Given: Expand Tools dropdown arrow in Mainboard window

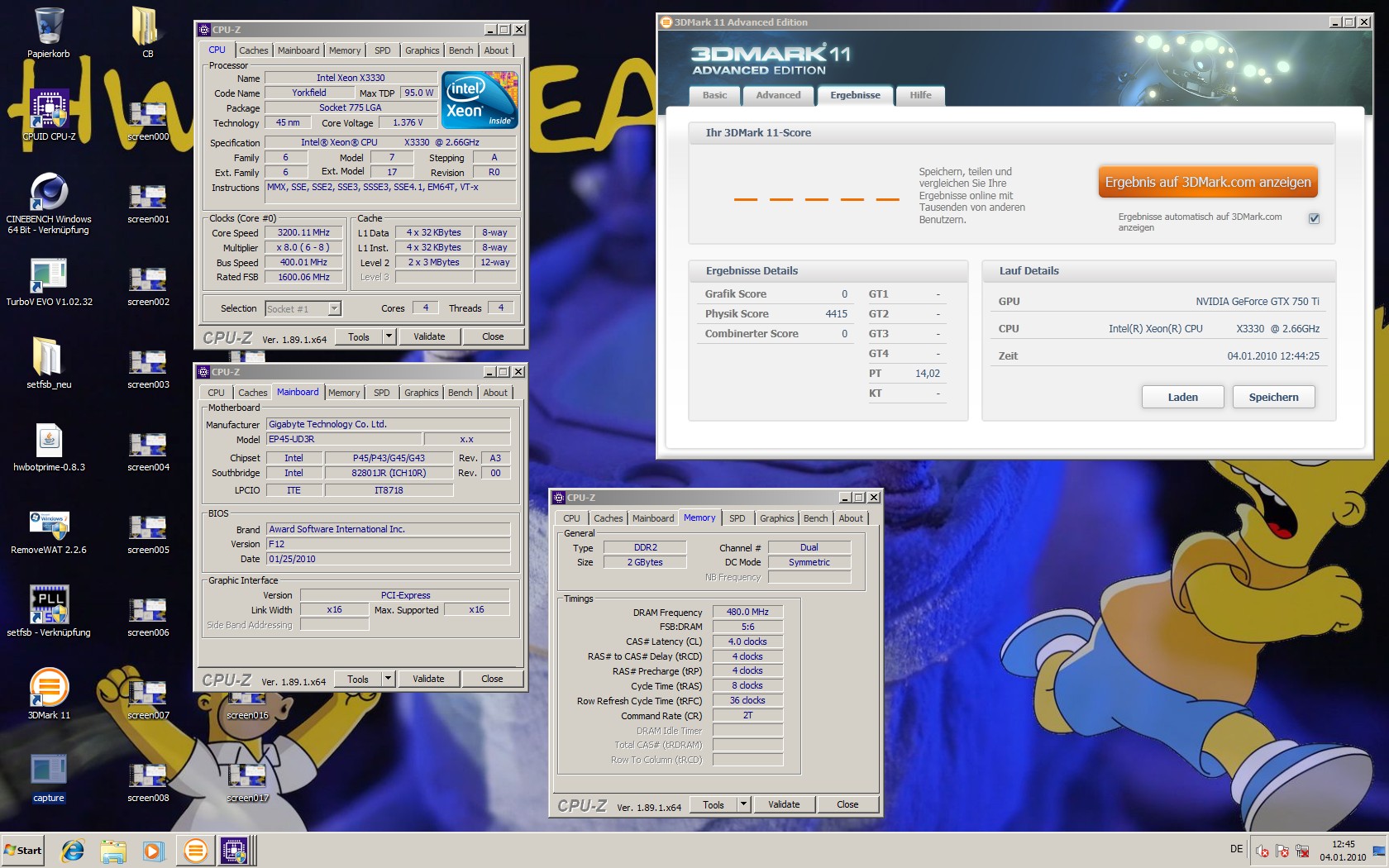Looking at the screenshot, I should [388, 679].
